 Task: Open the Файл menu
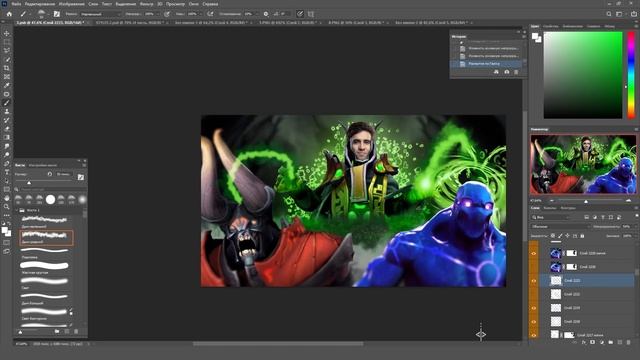16,4
